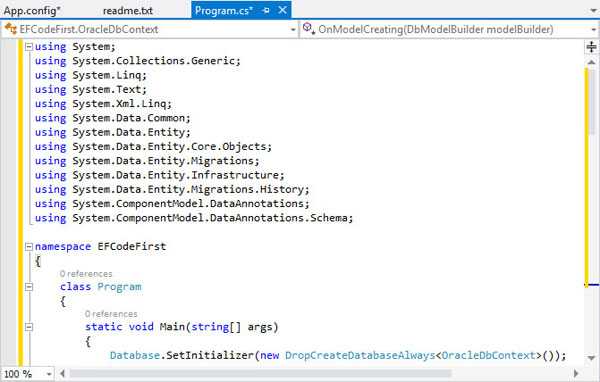This screenshot has height=382, width=600.
Task: Click 'DropCreateDatabaseAlways' in the code
Action: (x=360, y=356)
